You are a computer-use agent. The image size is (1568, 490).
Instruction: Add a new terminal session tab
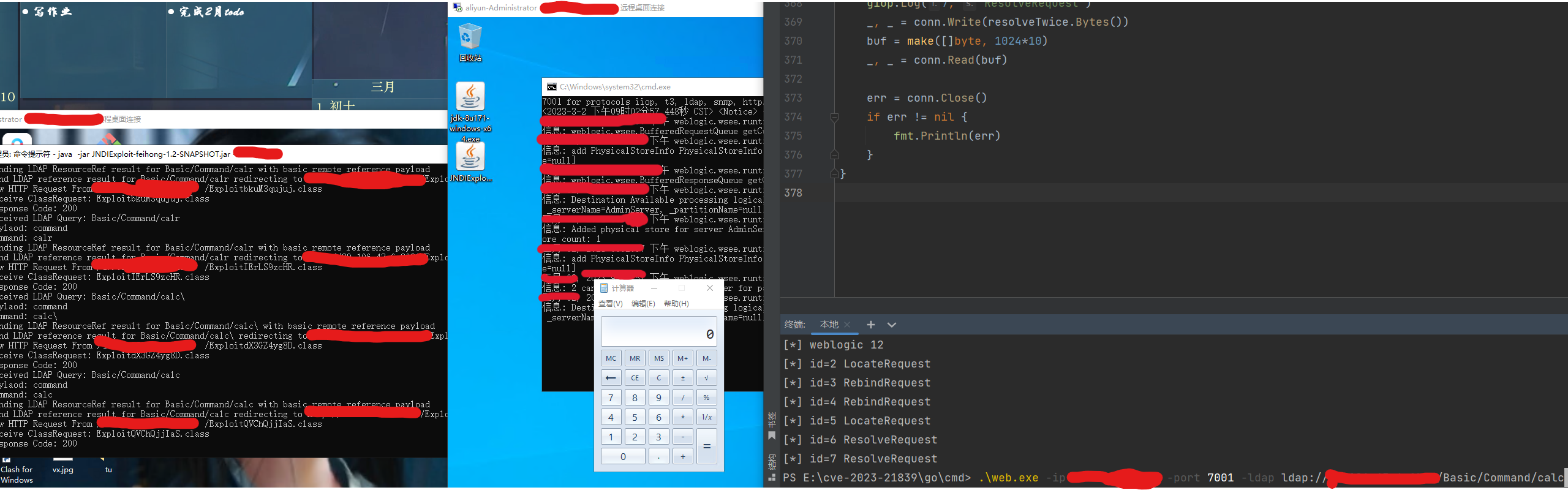click(x=870, y=325)
